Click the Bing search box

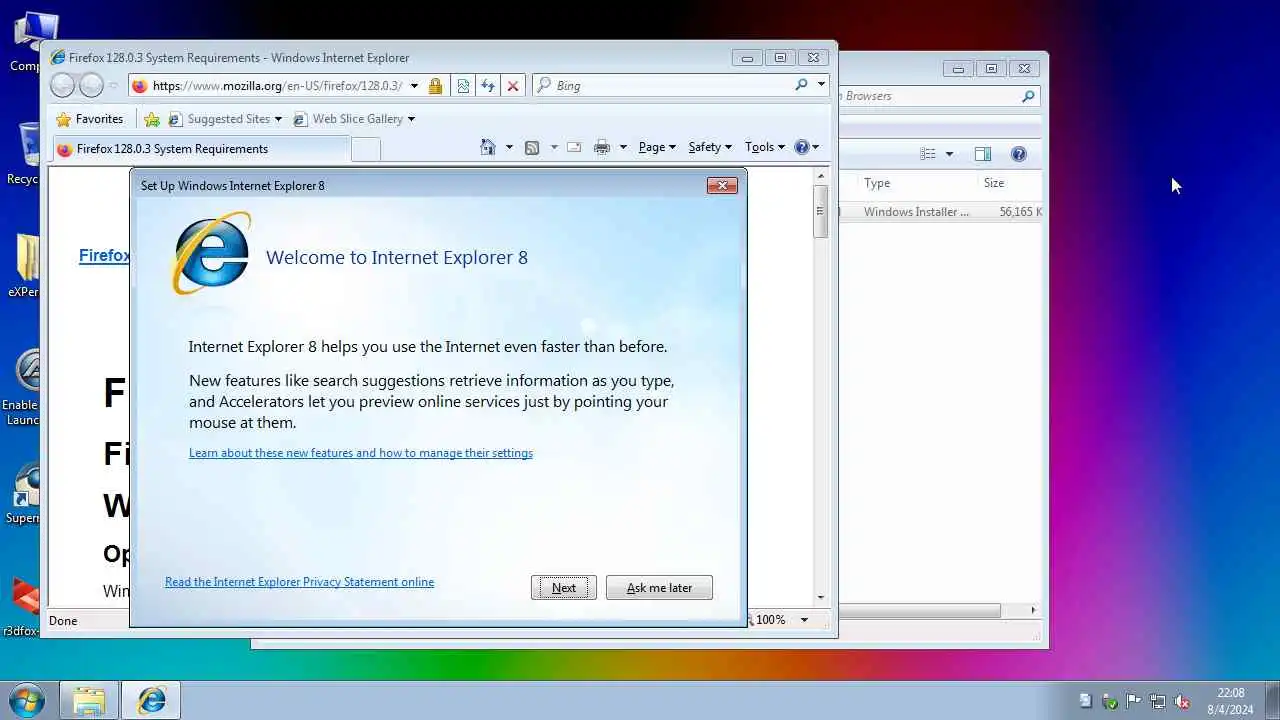pyautogui.click(x=670, y=86)
